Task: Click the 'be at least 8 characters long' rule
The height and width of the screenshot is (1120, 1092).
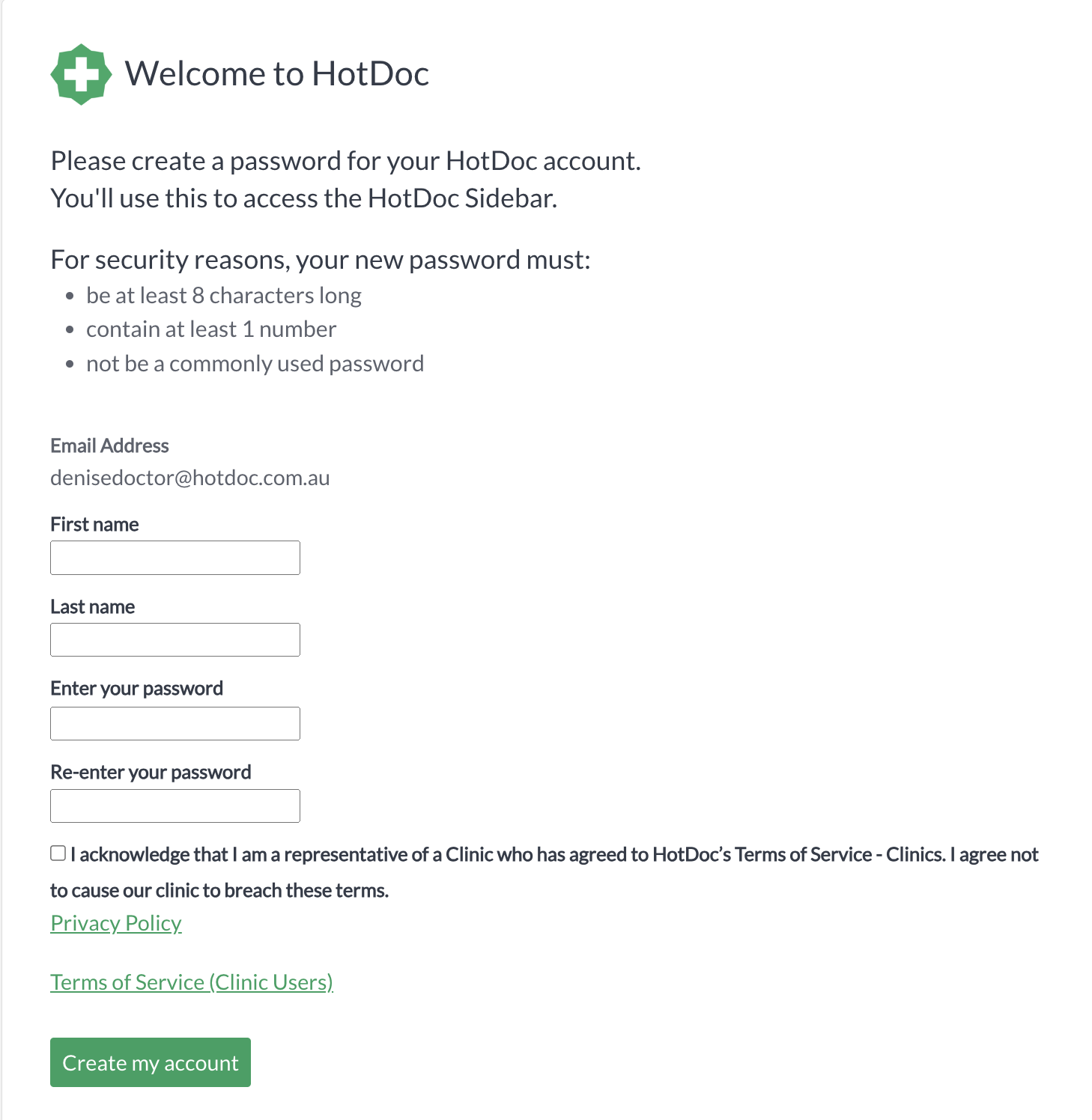Action: click(224, 296)
